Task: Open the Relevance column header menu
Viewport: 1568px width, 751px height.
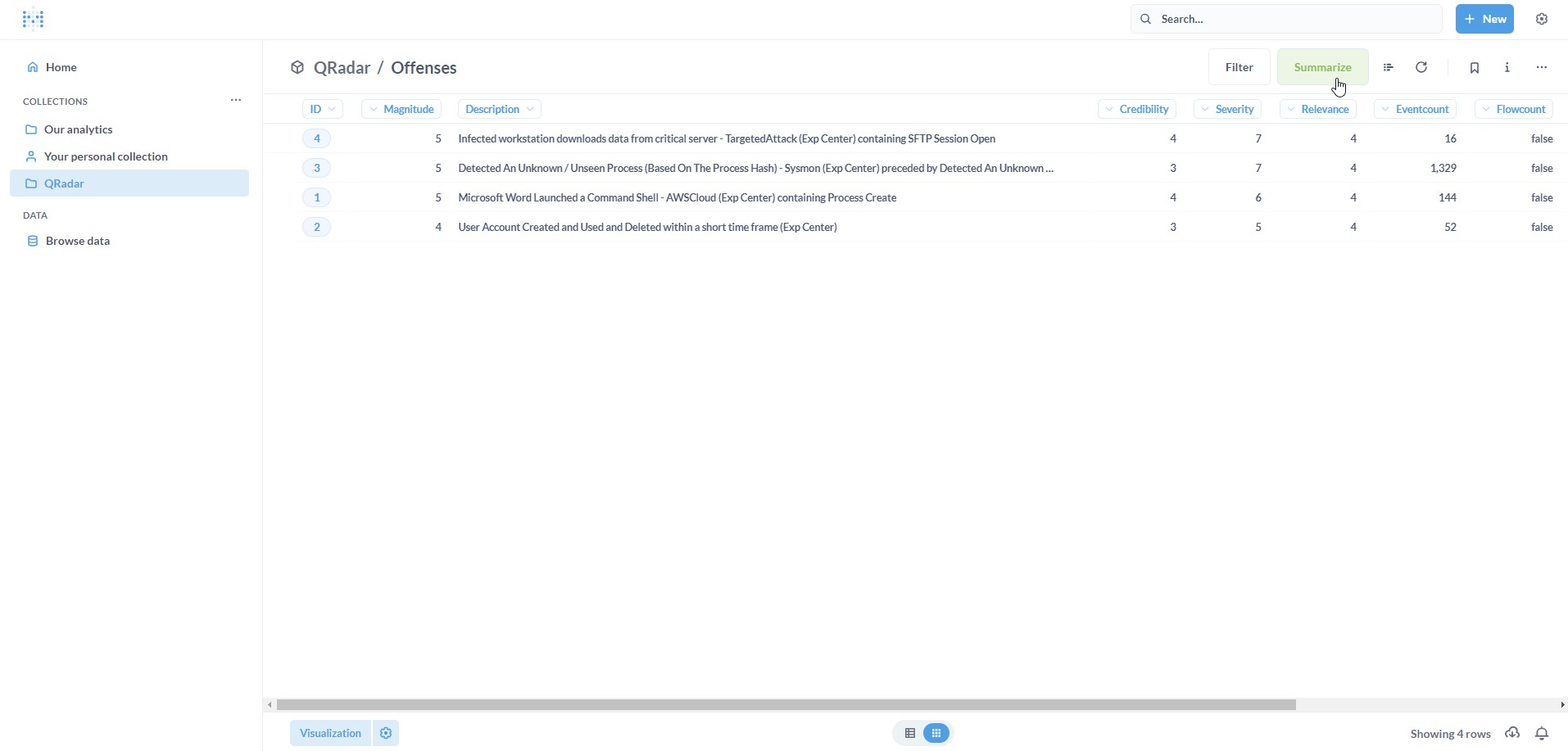Action: 1318,109
